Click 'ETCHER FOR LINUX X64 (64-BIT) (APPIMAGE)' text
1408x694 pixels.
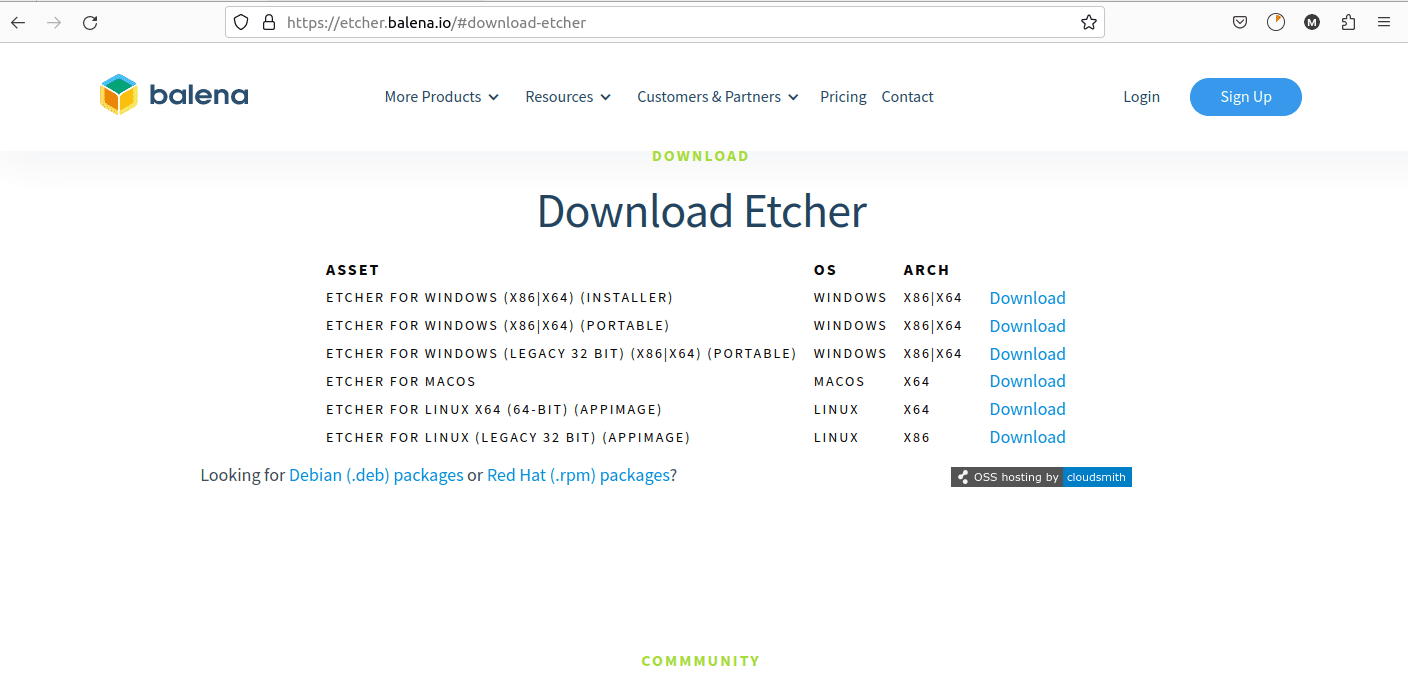coord(494,410)
